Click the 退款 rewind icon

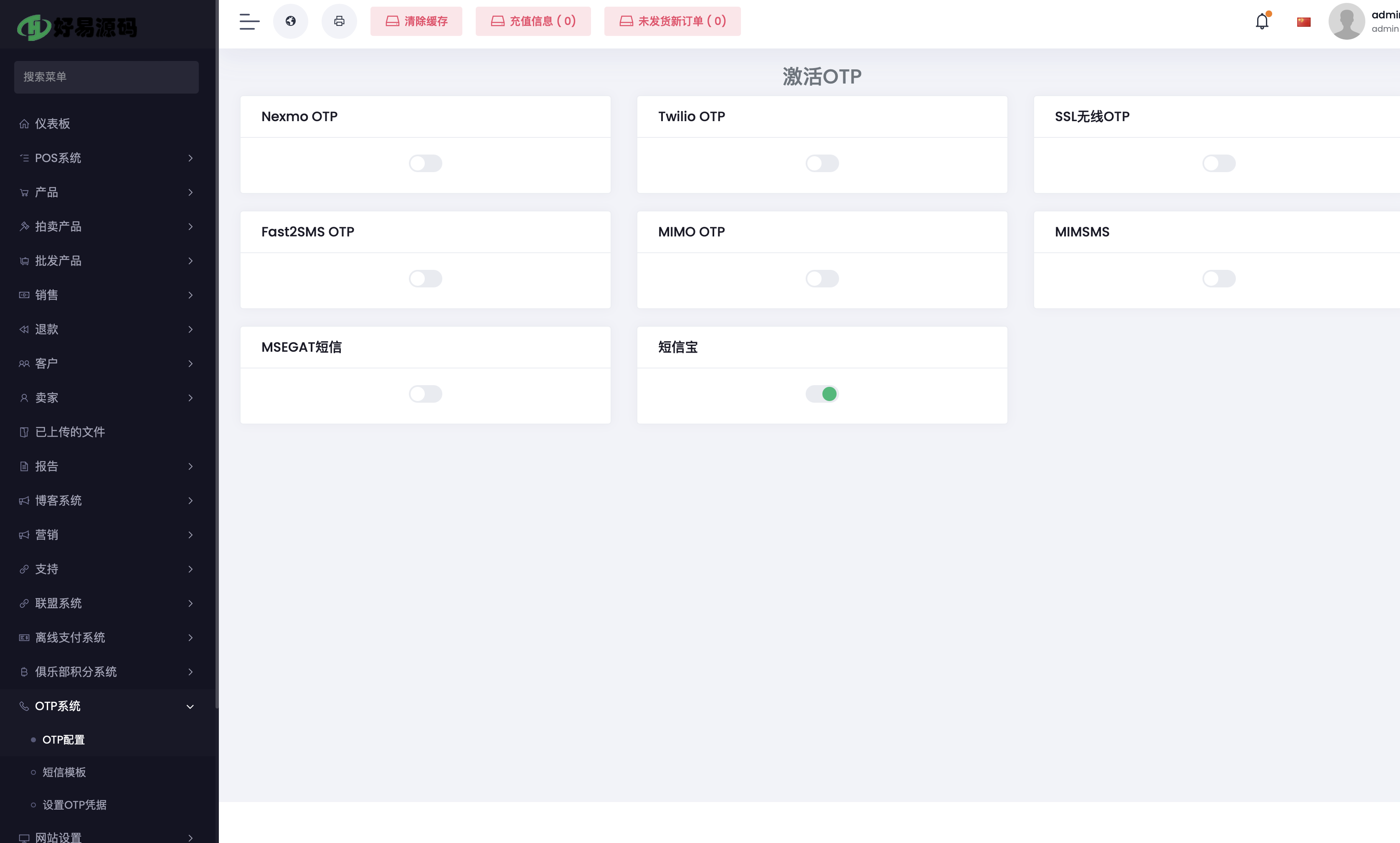coord(24,330)
